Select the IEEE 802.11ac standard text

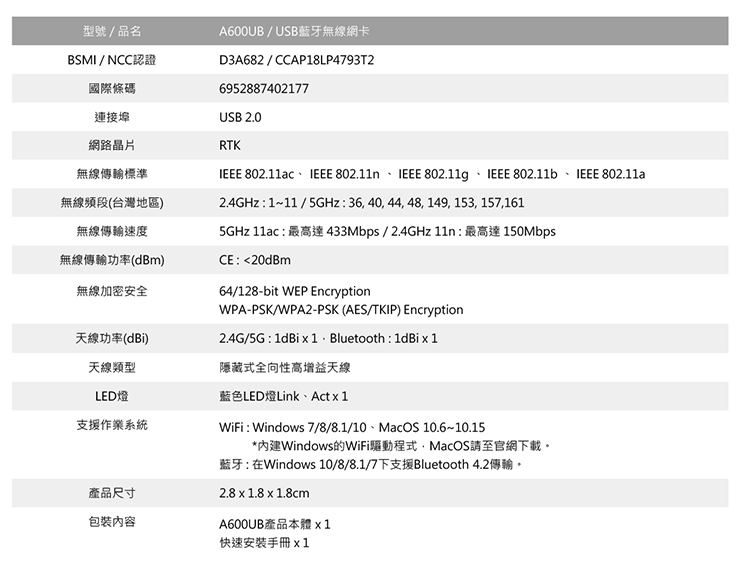click(x=256, y=174)
